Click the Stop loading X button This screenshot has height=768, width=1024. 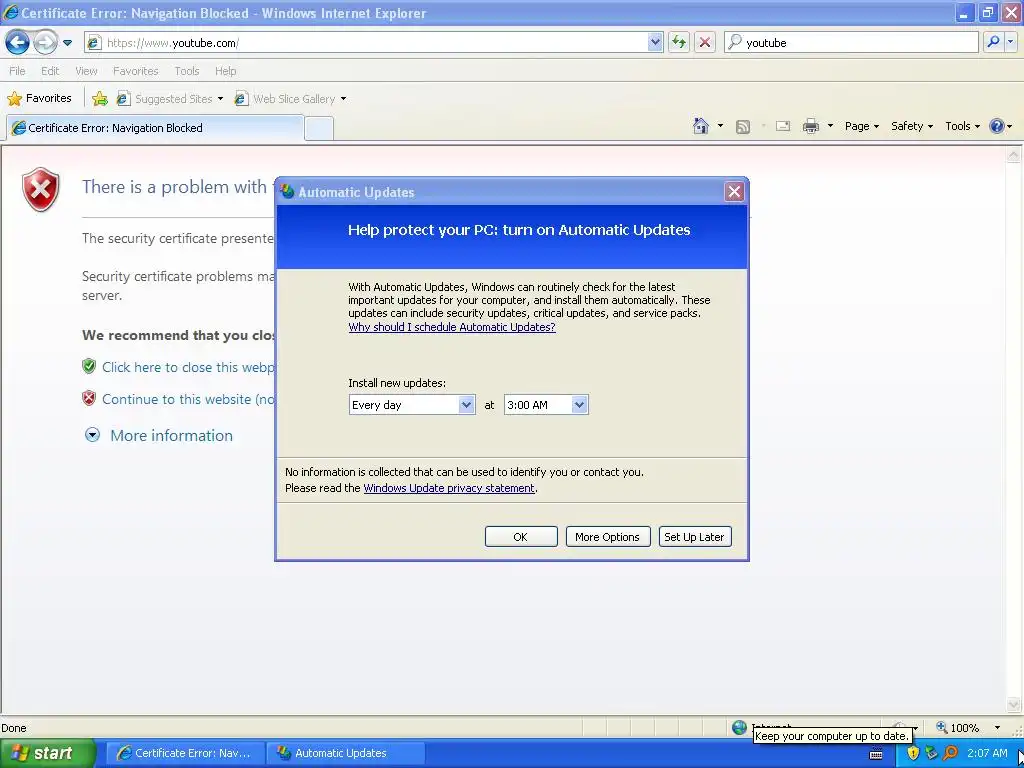point(705,42)
